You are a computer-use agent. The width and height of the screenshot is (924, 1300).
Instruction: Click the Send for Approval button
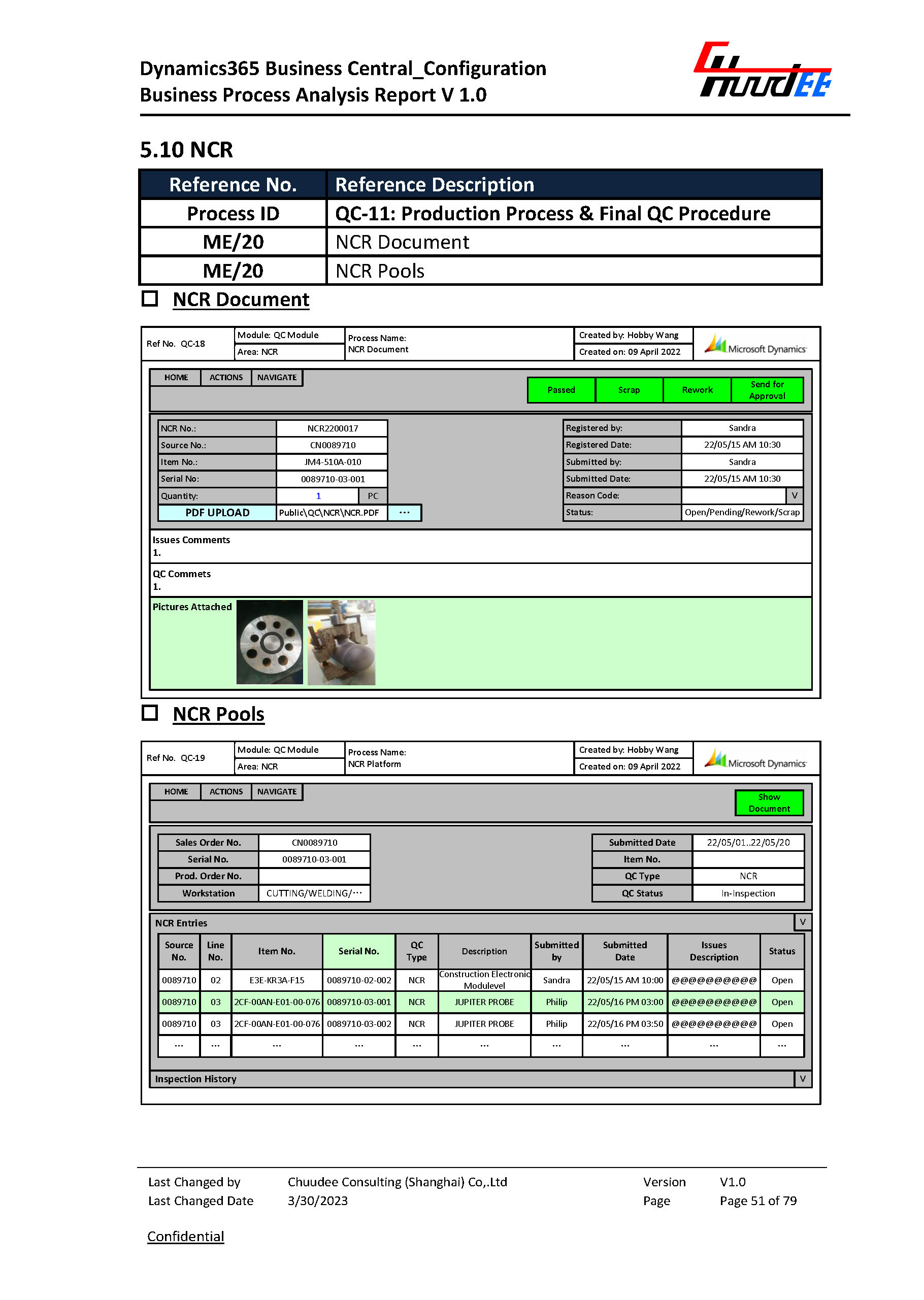tap(767, 390)
